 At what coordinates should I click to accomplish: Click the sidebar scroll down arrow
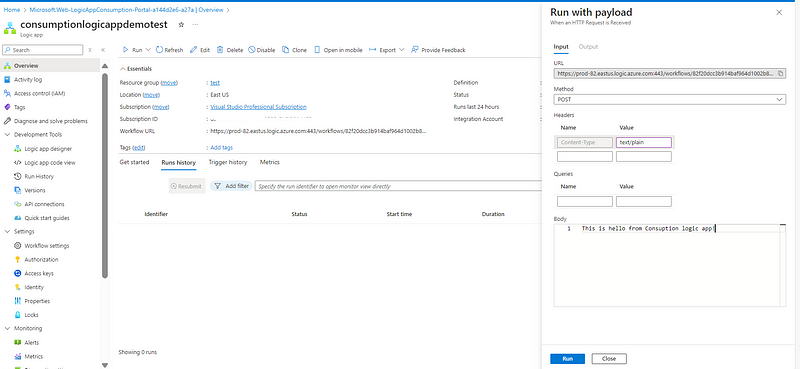105,365
